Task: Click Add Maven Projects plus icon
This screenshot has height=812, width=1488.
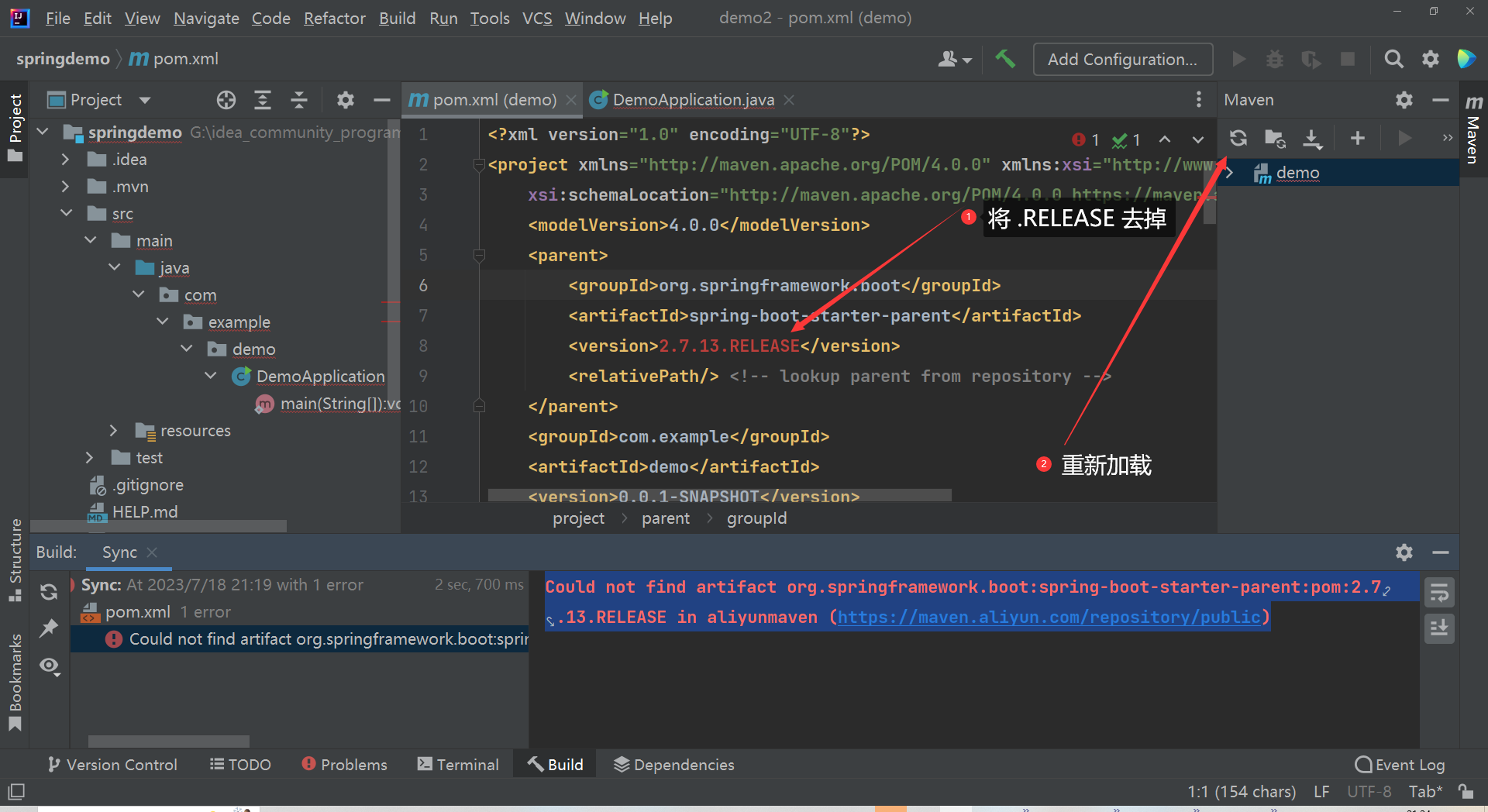Action: pos(1358,138)
